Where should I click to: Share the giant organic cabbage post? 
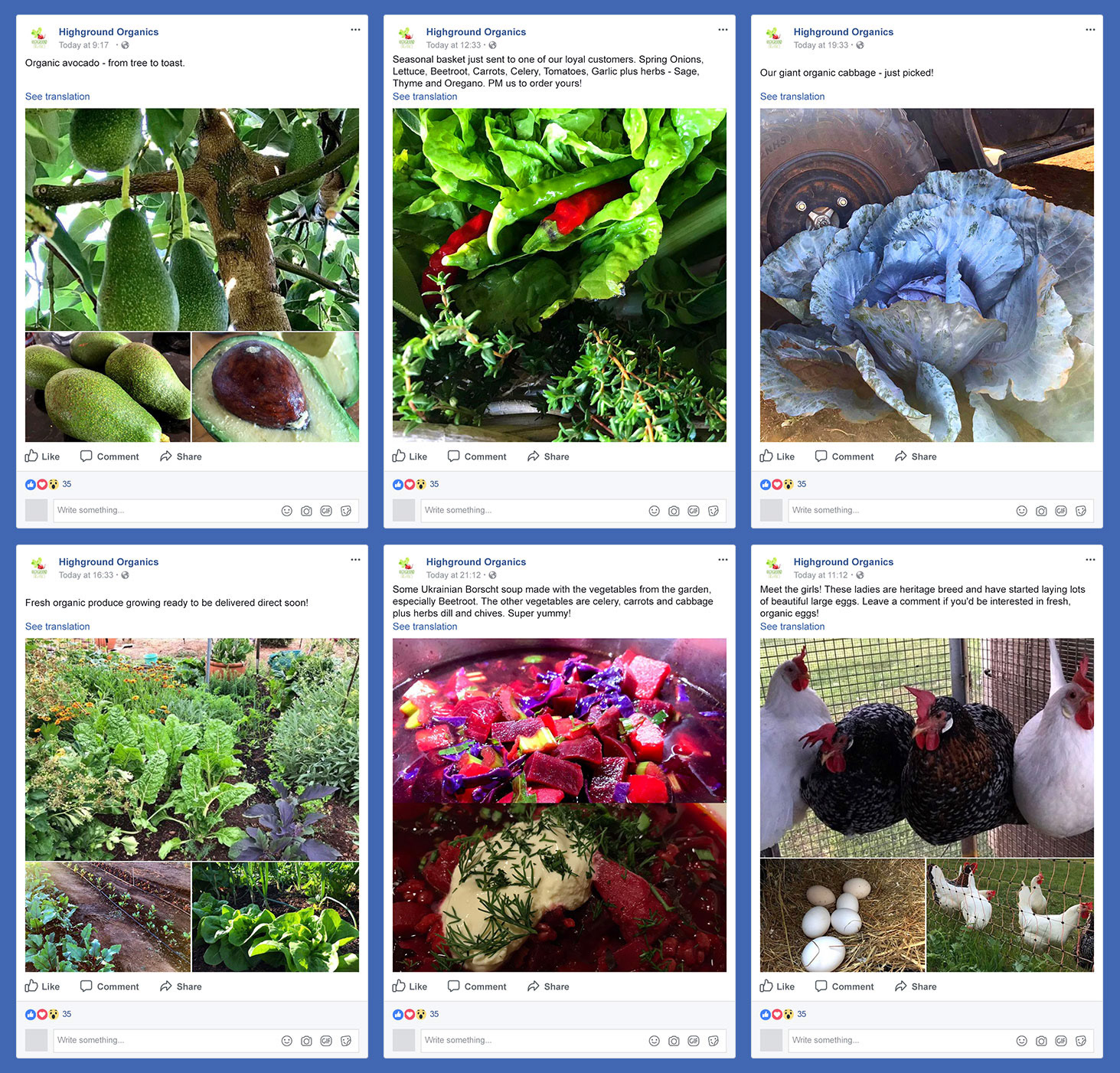(916, 456)
